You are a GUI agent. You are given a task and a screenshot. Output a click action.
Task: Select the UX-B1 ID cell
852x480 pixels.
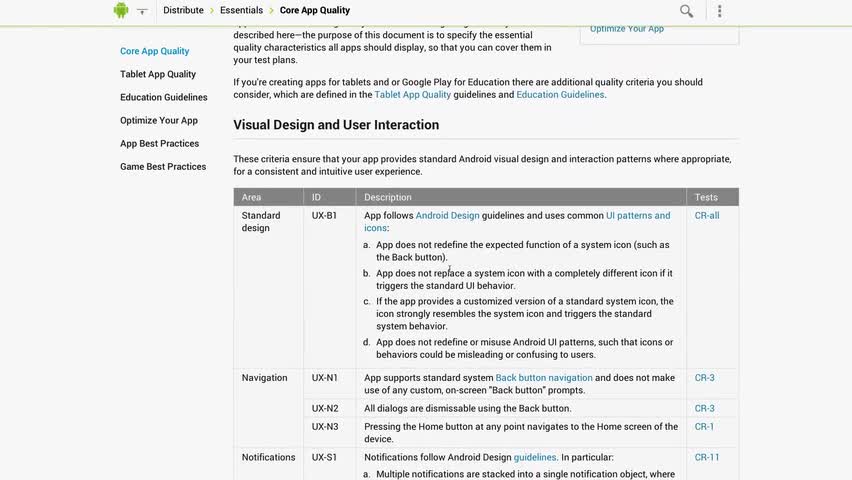point(324,216)
